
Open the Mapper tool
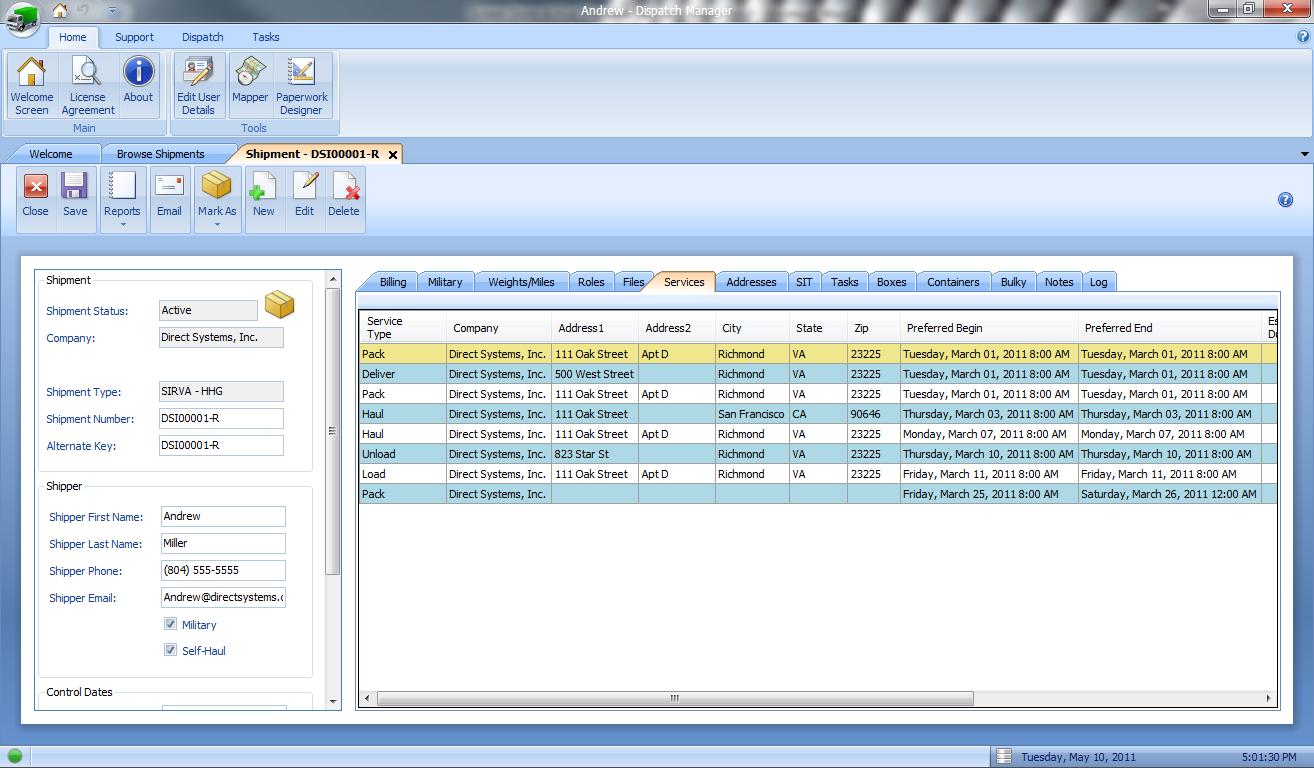249,83
